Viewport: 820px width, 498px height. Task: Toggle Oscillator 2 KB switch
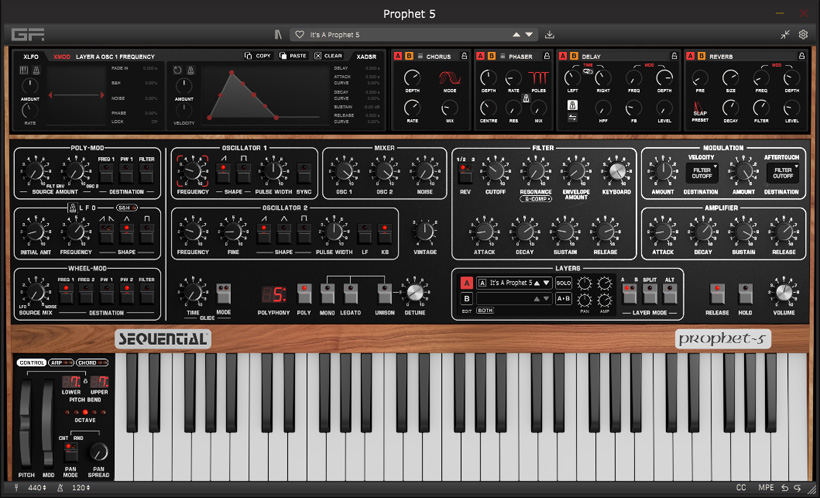coord(385,233)
